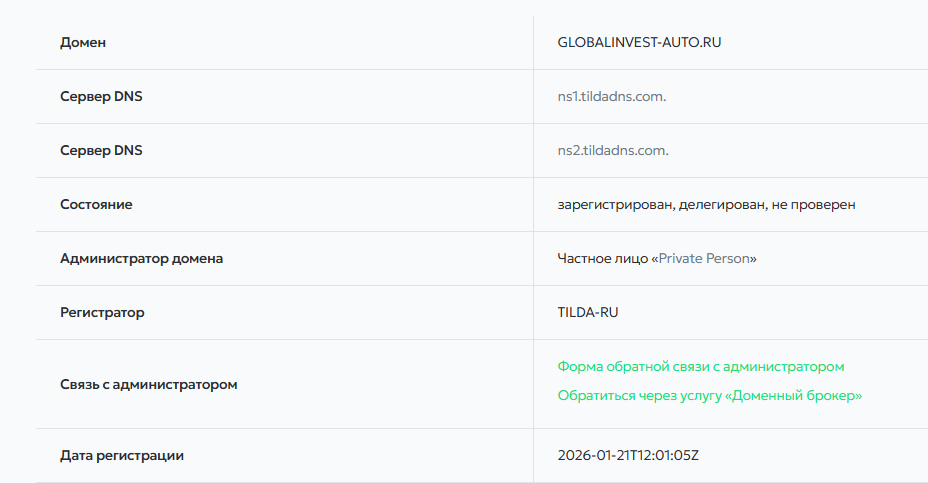Viewport: 928px width, 483px height.
Task: Click the registration date 2026-01-21T12:01:05Z
Action: click(629, 456)
